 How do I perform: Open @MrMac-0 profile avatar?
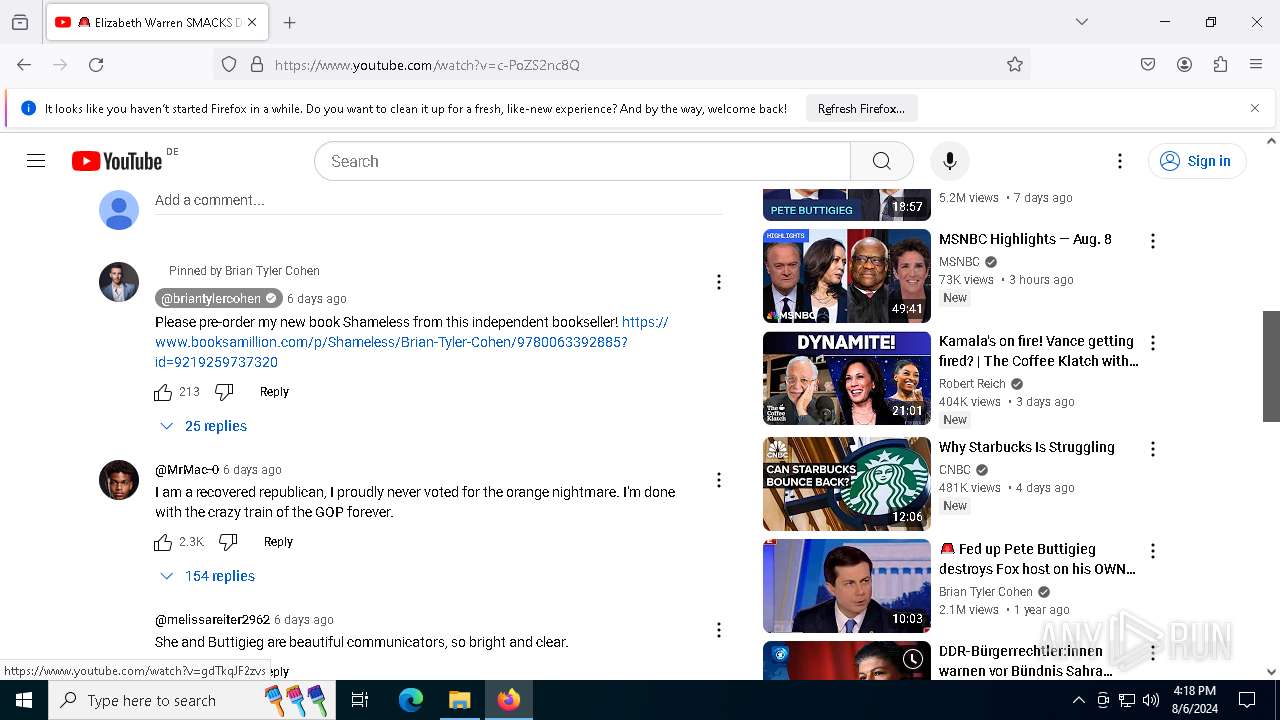point(119,480)
